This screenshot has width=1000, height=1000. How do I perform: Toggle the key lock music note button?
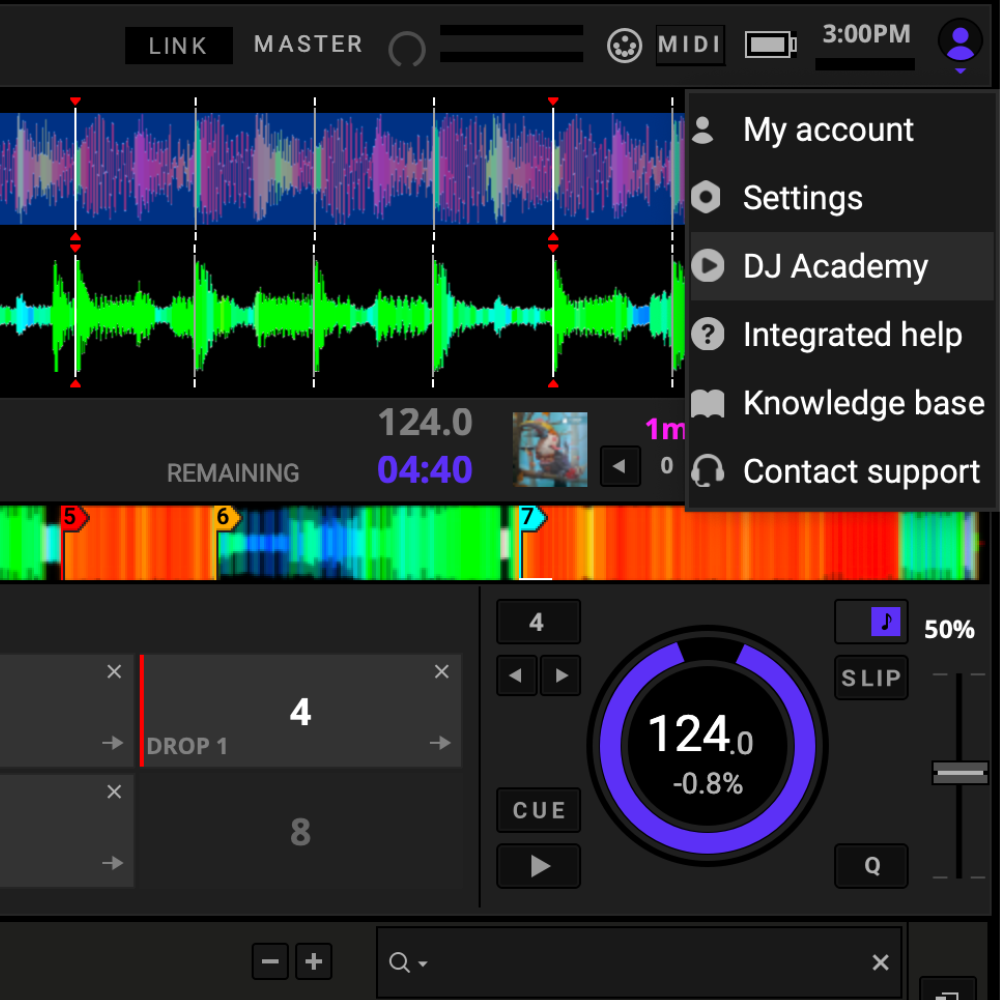point(871,621)
